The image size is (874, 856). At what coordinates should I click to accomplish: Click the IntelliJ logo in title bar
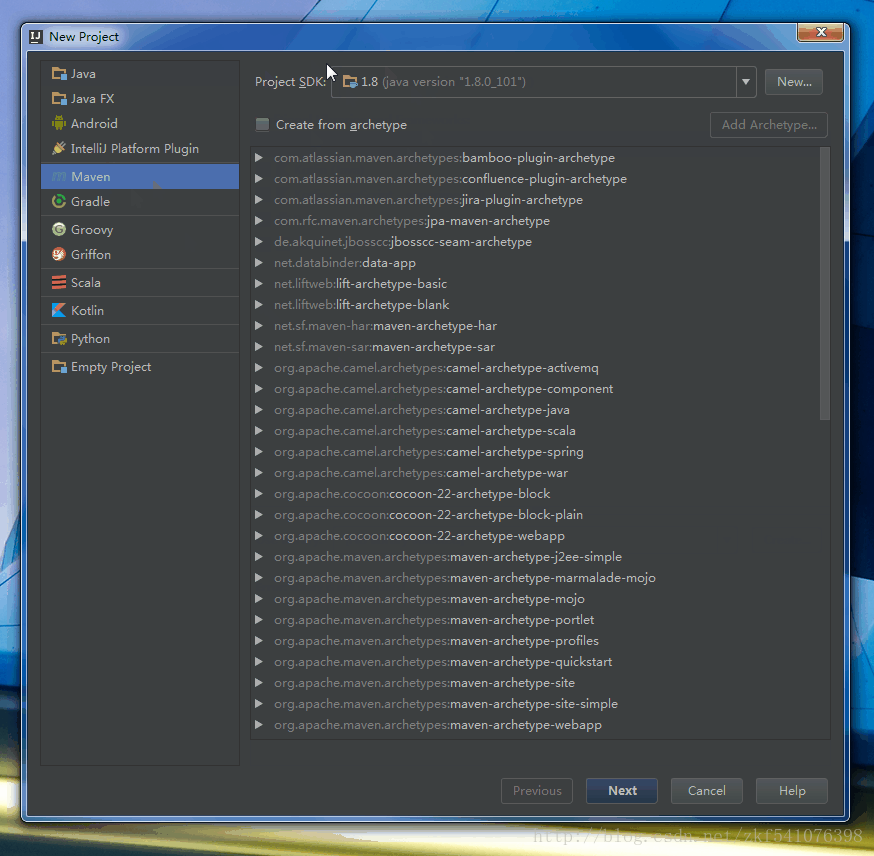36,37
